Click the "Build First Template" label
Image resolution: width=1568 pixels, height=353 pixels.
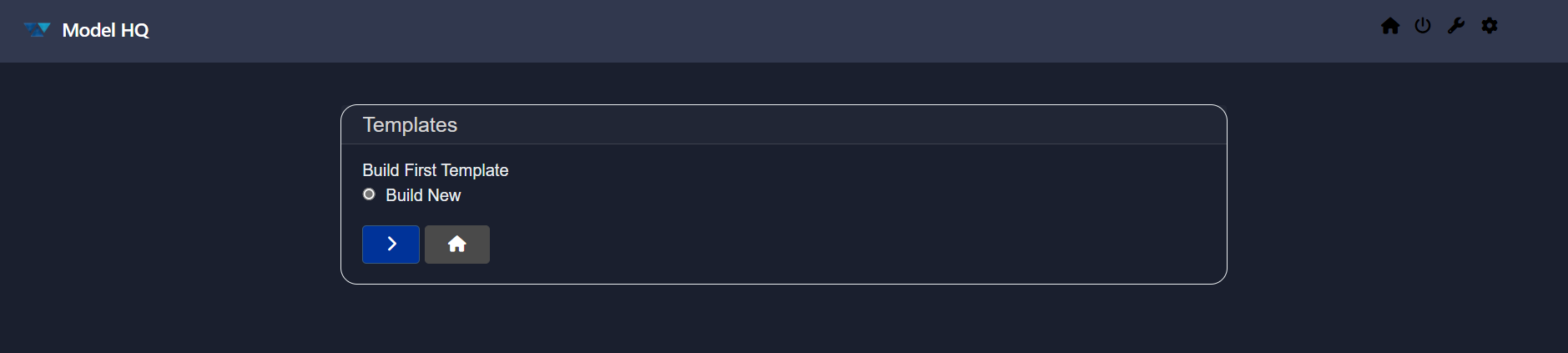coord(435,170)
